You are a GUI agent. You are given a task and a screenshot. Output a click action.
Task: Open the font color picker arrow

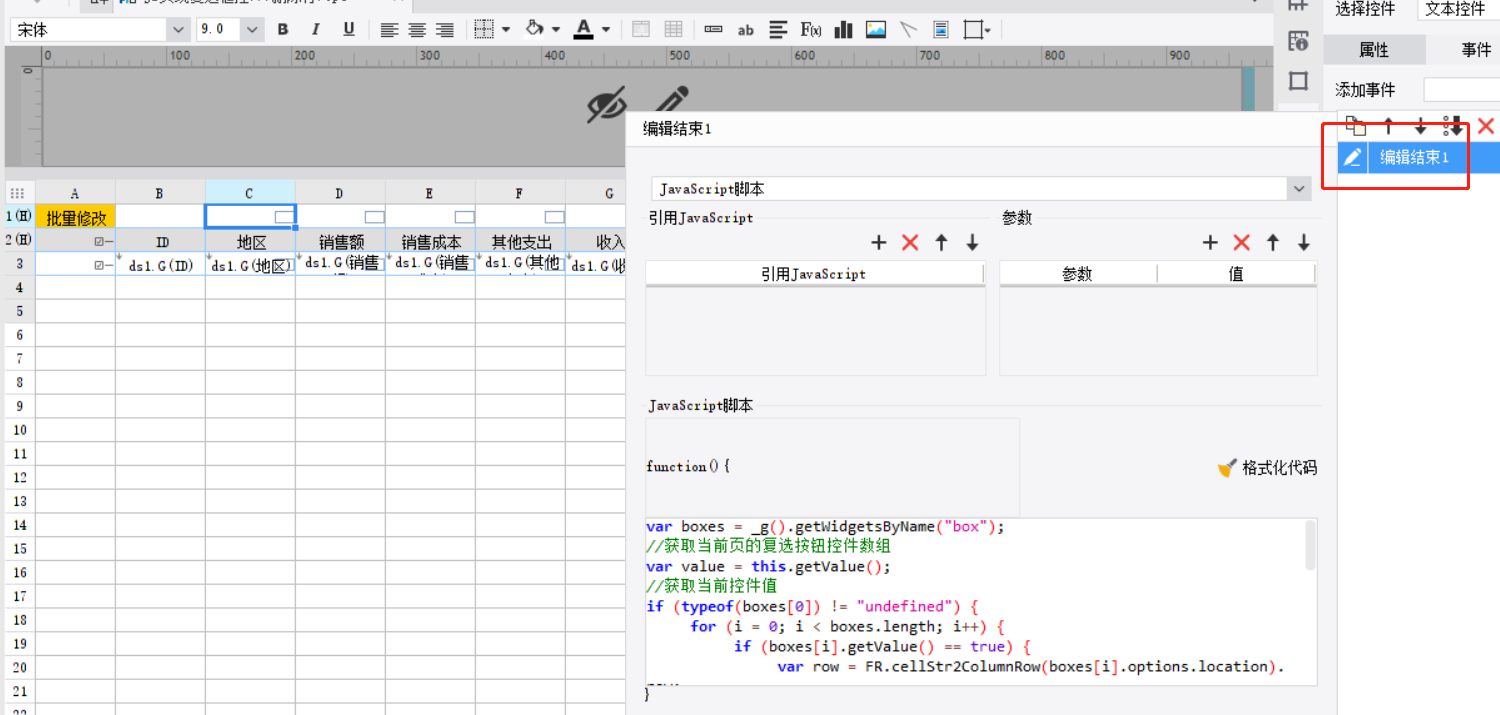(x=606, y=30)
